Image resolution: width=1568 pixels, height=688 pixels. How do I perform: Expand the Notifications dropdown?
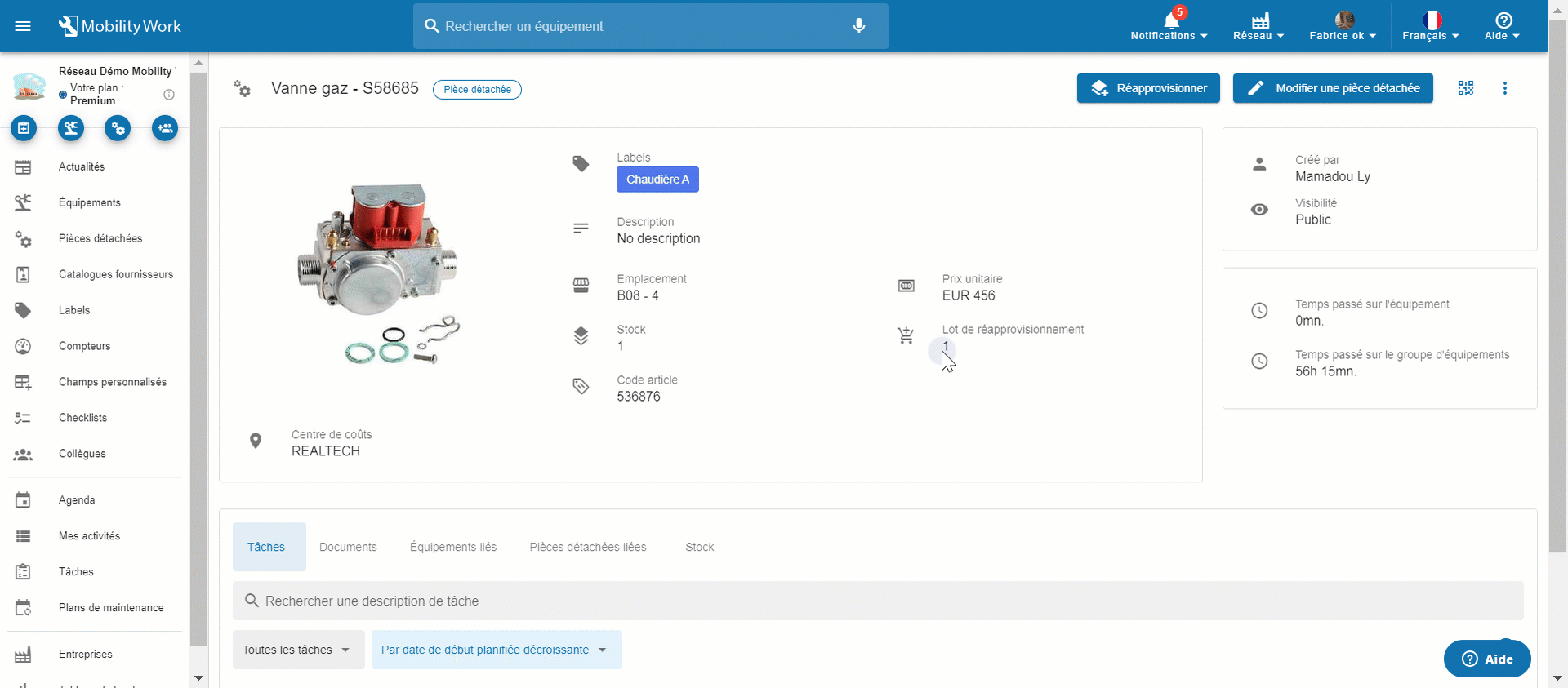(x=1169, y=26)
